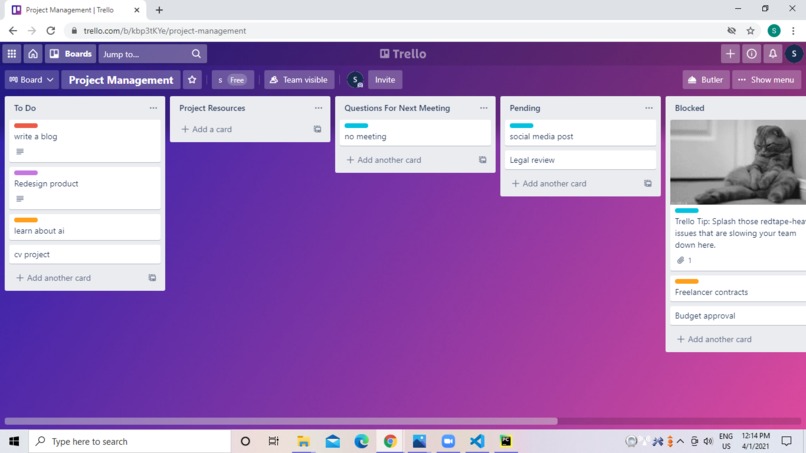Image resolution: width=806 pixels, height=453 pixels.
Task: Click description icon on Redesign product card
Action: click(x=20, y=199)
